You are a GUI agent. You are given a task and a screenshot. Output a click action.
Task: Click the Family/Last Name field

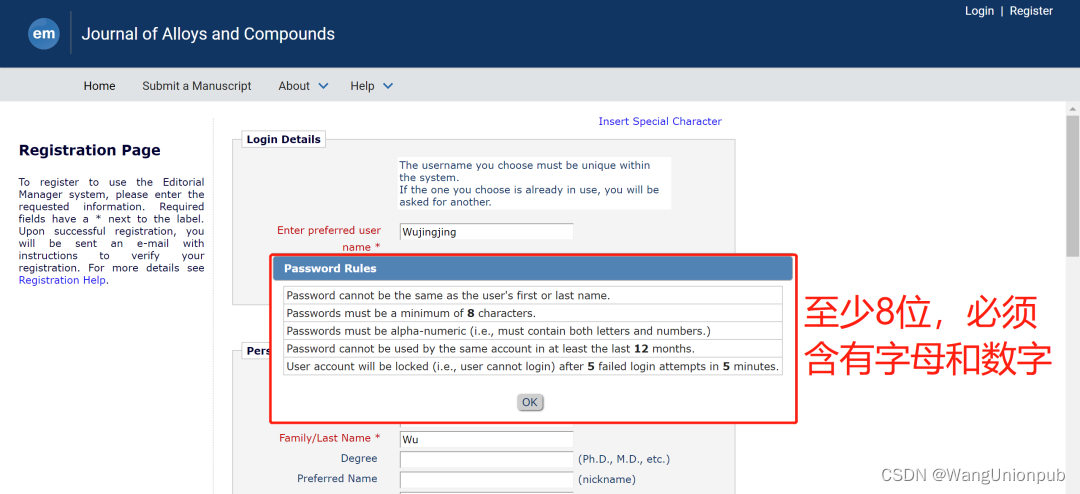[486, 439]
